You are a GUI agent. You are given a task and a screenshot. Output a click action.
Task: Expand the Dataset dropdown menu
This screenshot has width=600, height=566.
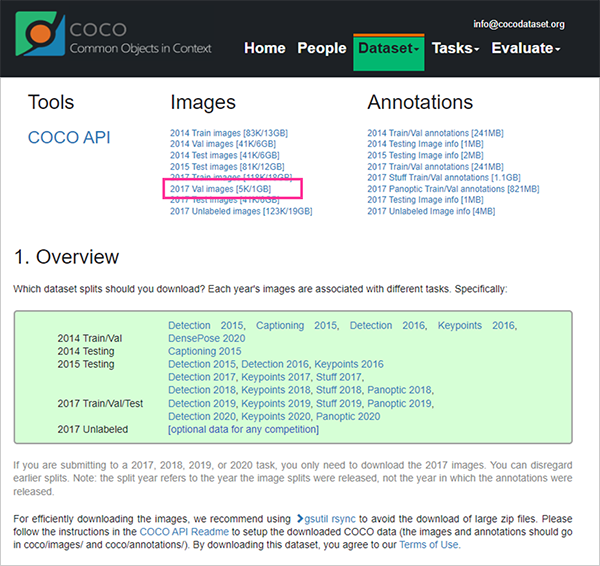[x=389, y=52]
